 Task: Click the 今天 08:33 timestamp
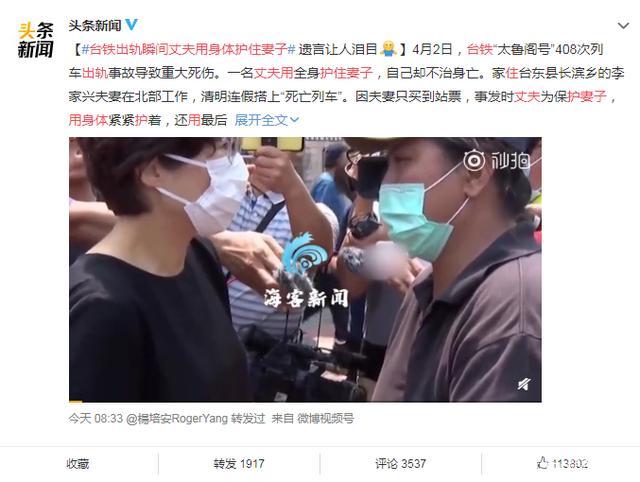[96, 418]
